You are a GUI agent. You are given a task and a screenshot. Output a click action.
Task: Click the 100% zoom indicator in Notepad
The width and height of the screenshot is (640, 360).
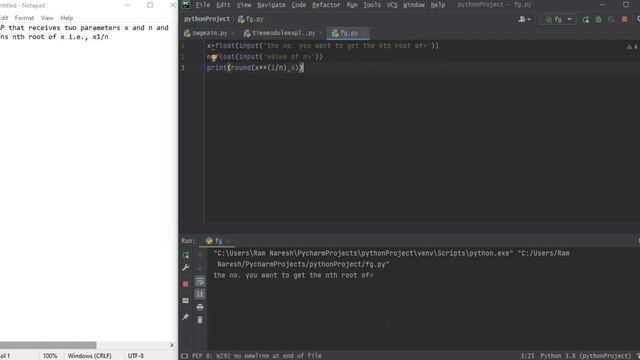coord(50,356)
